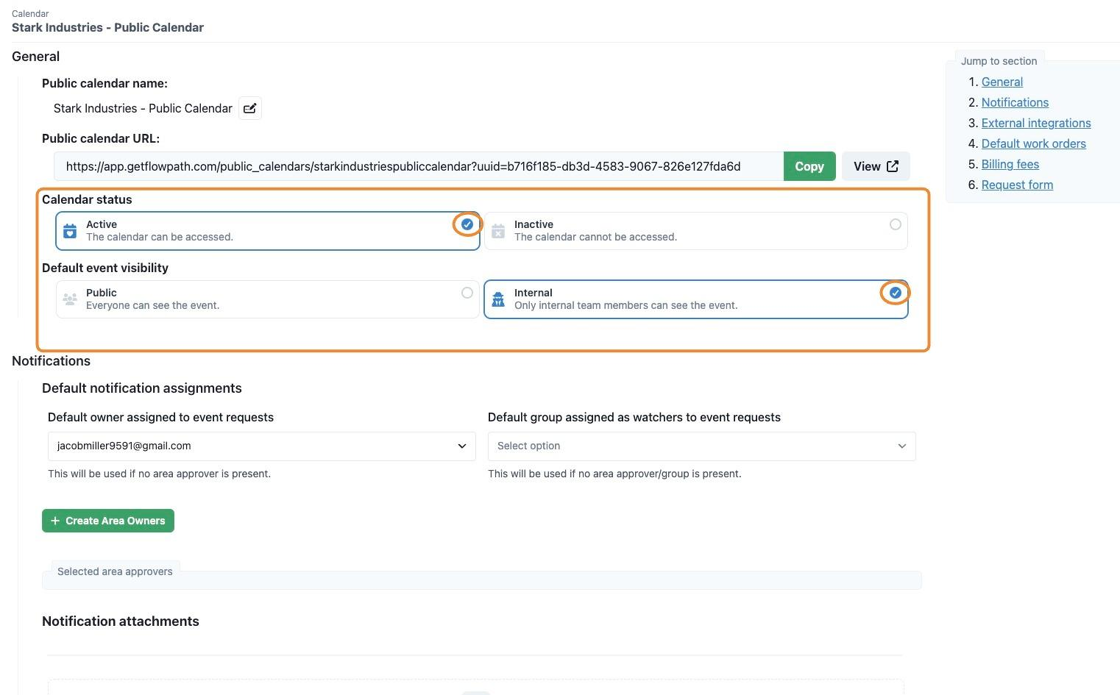This screenshot has height=695, width=1120.
Task: Choose Internal default event visibility radio
Action: tap(895, 293)
